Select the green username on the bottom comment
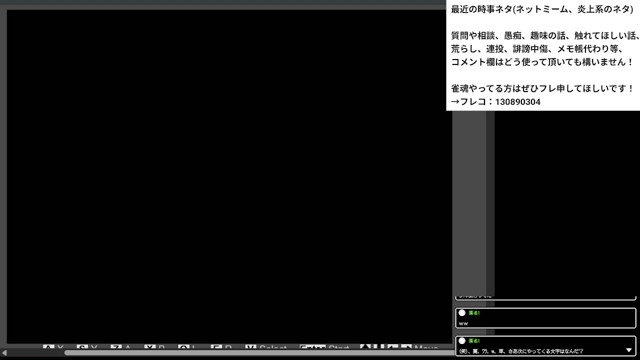Screen dimensions: 640x360 tap(474, 341)
